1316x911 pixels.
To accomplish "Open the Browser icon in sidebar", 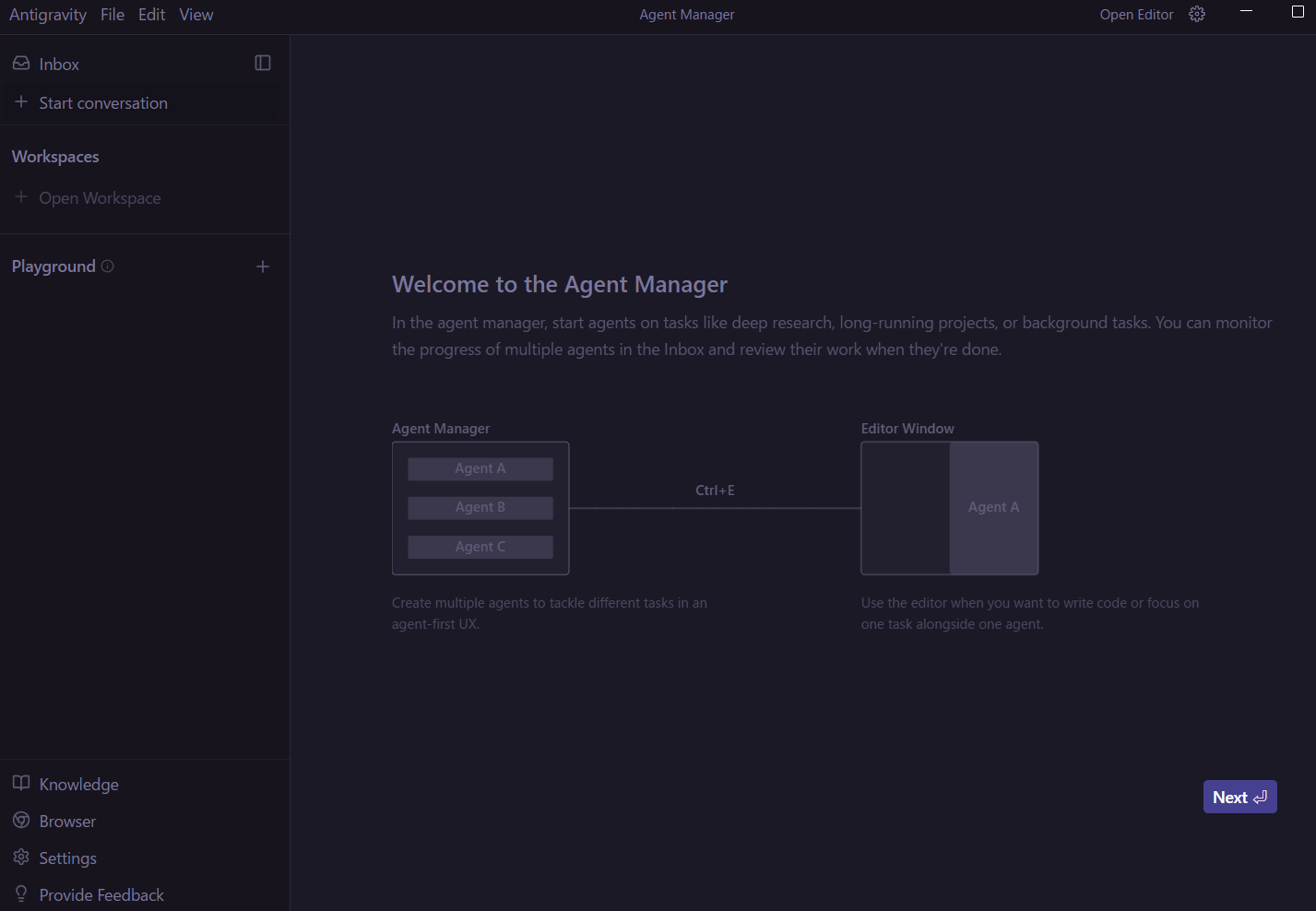I will pos(21,821).
